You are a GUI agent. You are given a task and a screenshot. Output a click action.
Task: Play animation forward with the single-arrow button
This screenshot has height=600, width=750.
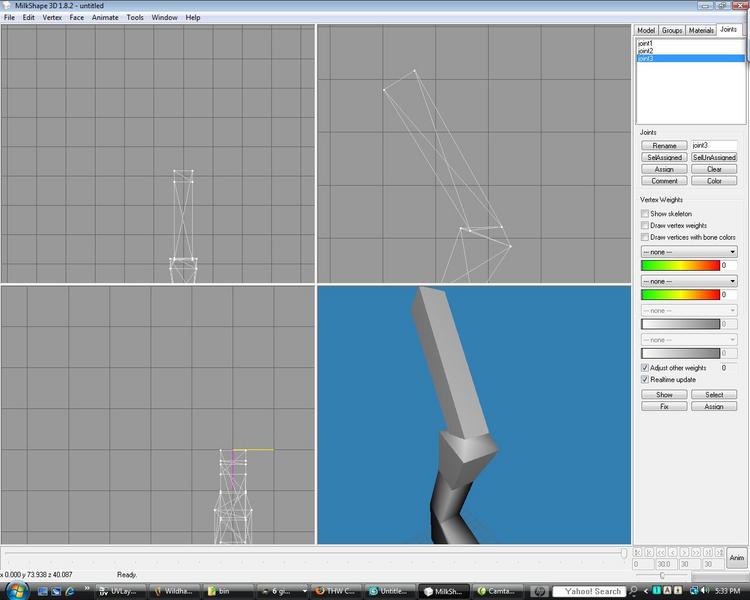click(x=684, y=552)
